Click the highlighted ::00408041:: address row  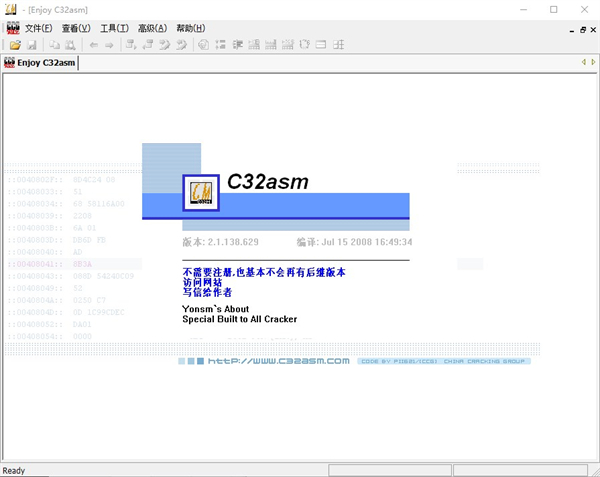tap(75, 264)
